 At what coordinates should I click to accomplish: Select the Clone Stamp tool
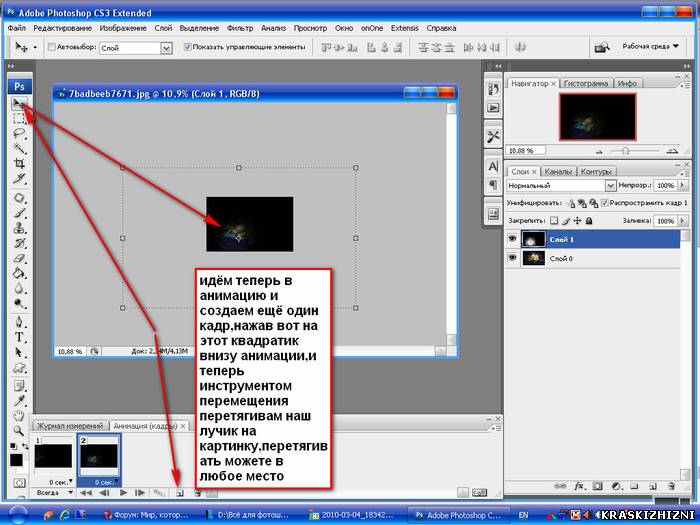(19, 228)
